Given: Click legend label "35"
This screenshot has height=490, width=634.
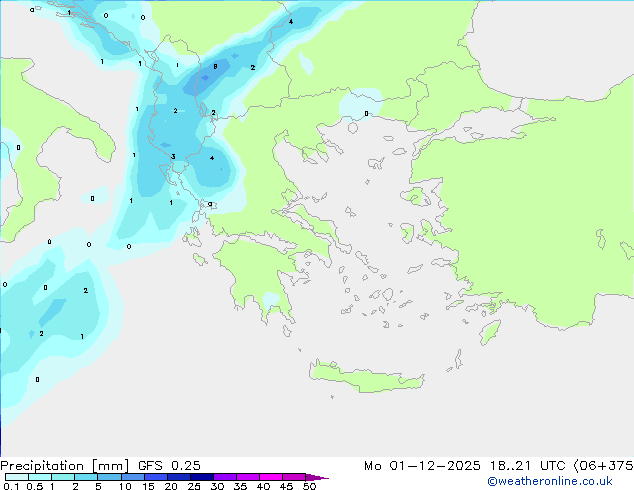Looking at the screenshot, I should tap(240, 486).
